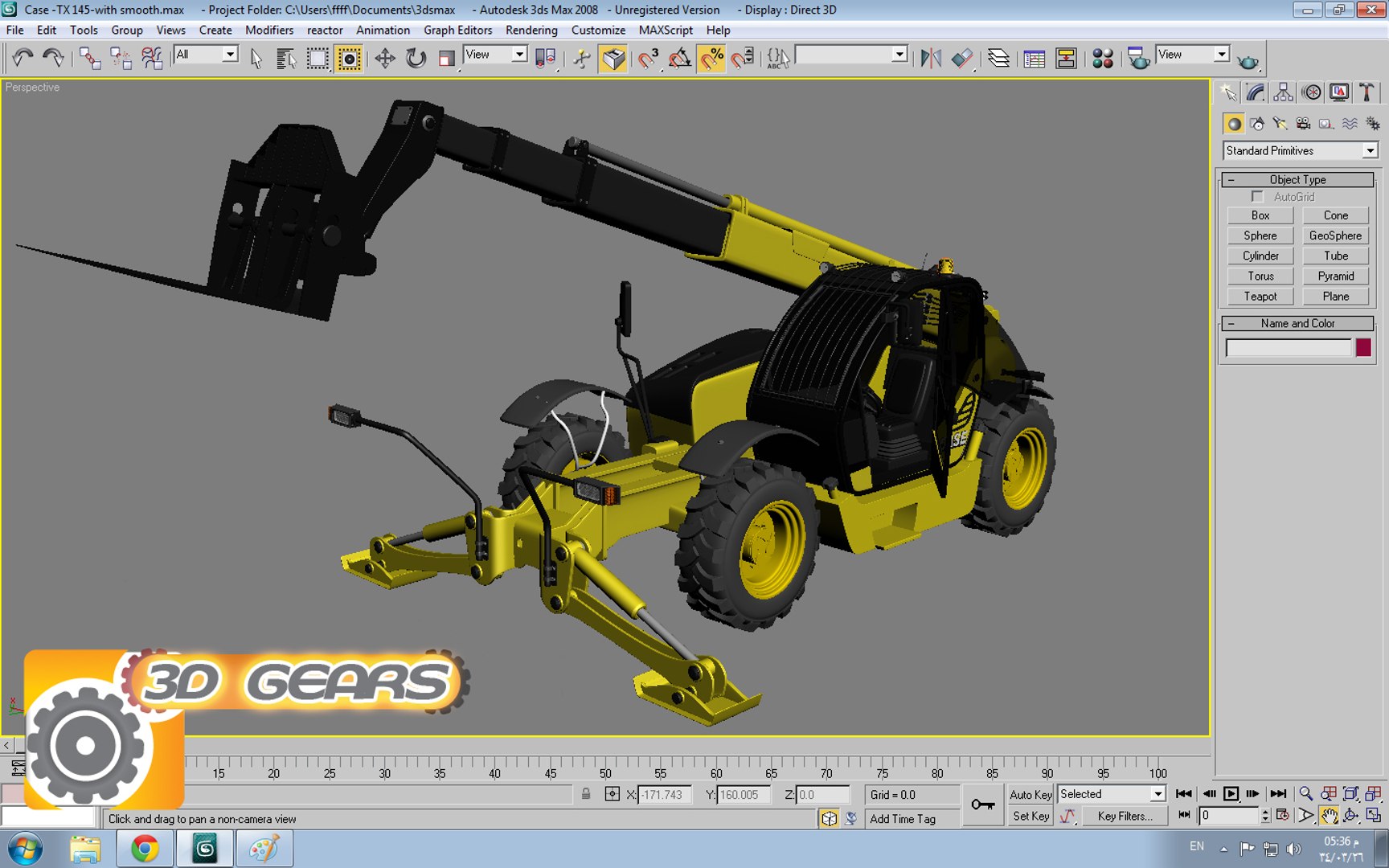Select the Cameras category icon
Image resolution: width=1389 pixels, height=868 pixels.
(x=1303, y=124)
